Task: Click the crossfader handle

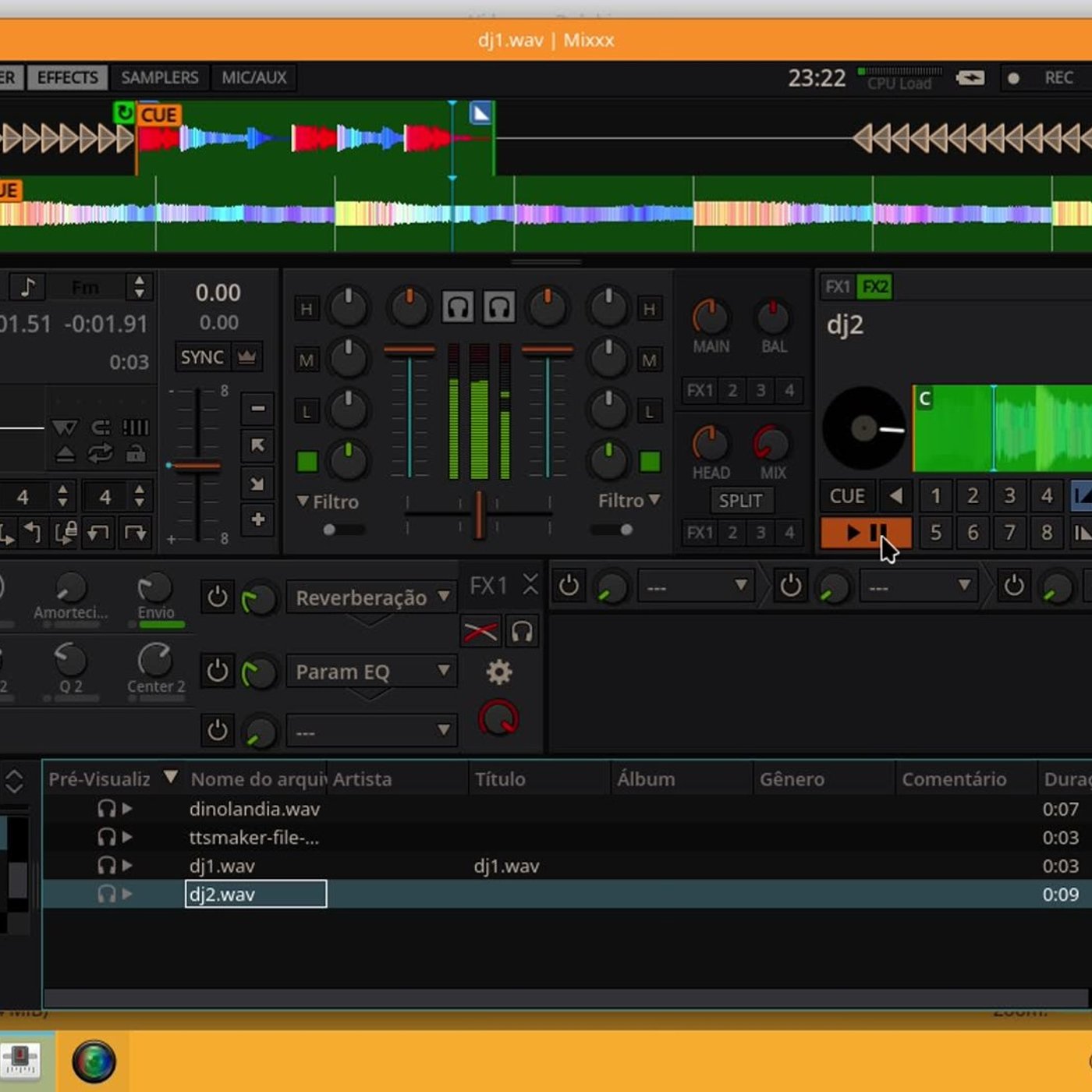Action: pyautogui.click(x=480, y=514)
